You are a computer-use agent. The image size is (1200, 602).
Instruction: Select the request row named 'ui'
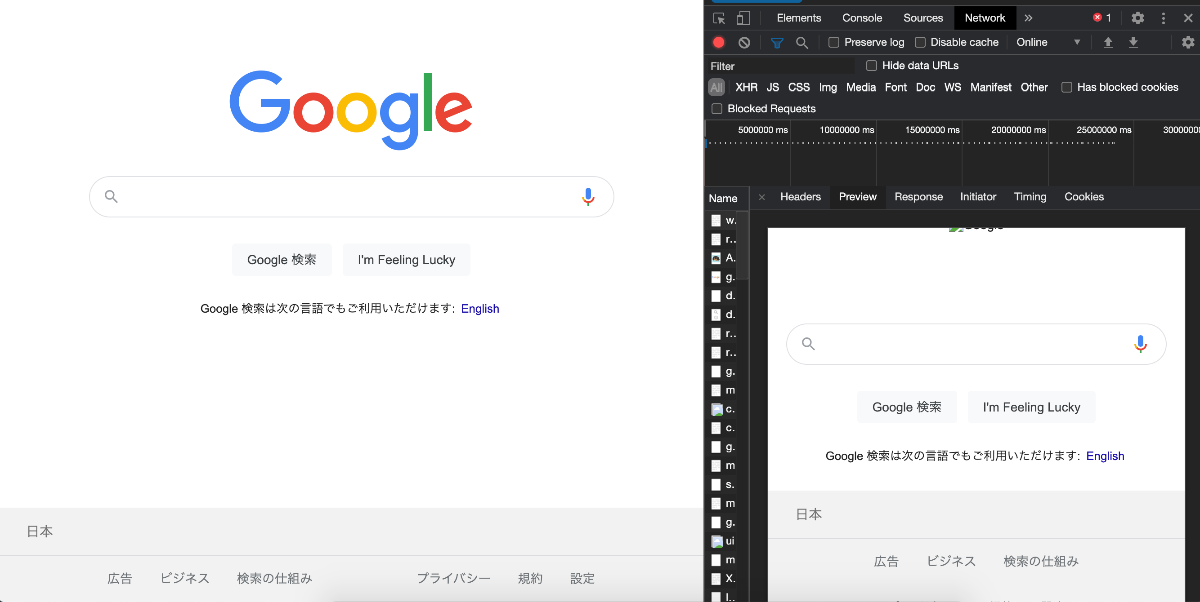click(724, 541)
